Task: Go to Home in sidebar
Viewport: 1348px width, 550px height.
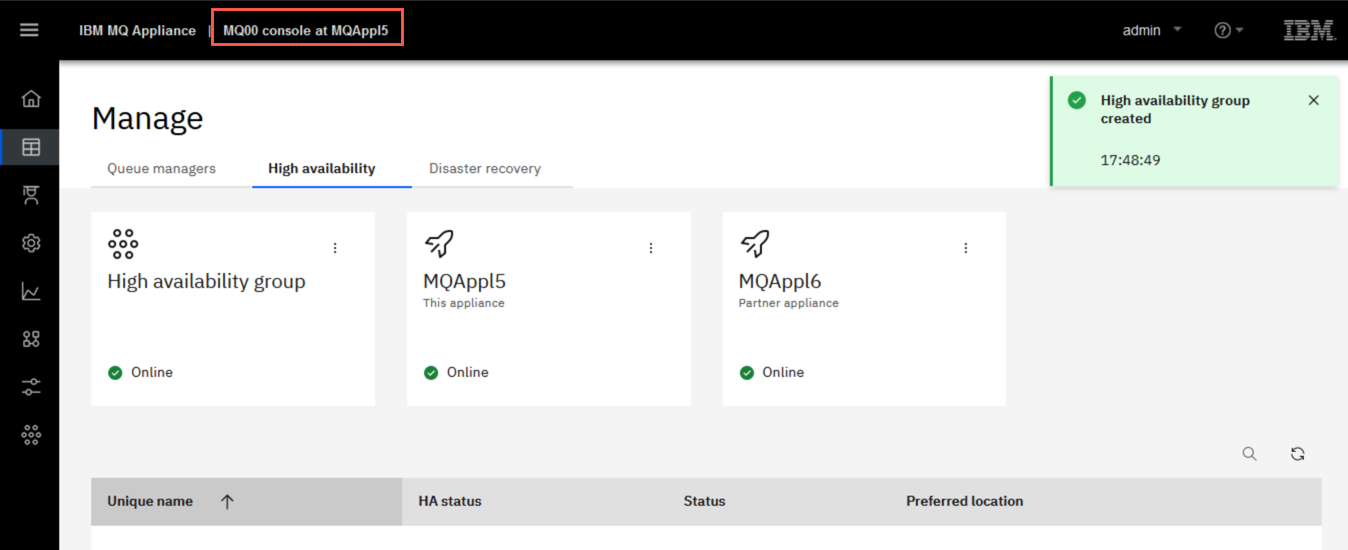Action: click(x=31, y=98)
